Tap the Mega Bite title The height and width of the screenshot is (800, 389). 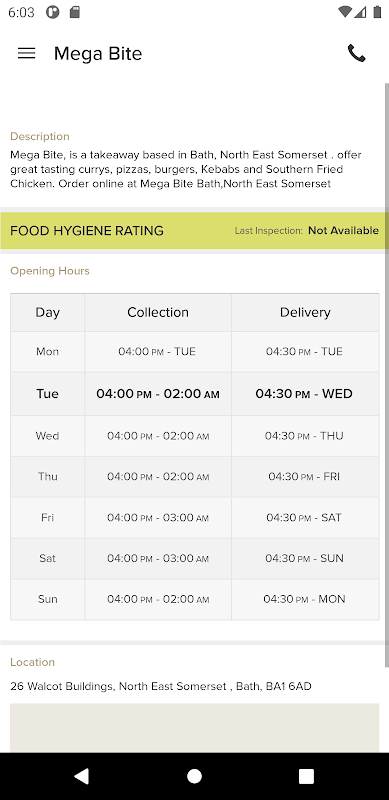point(98,53)
